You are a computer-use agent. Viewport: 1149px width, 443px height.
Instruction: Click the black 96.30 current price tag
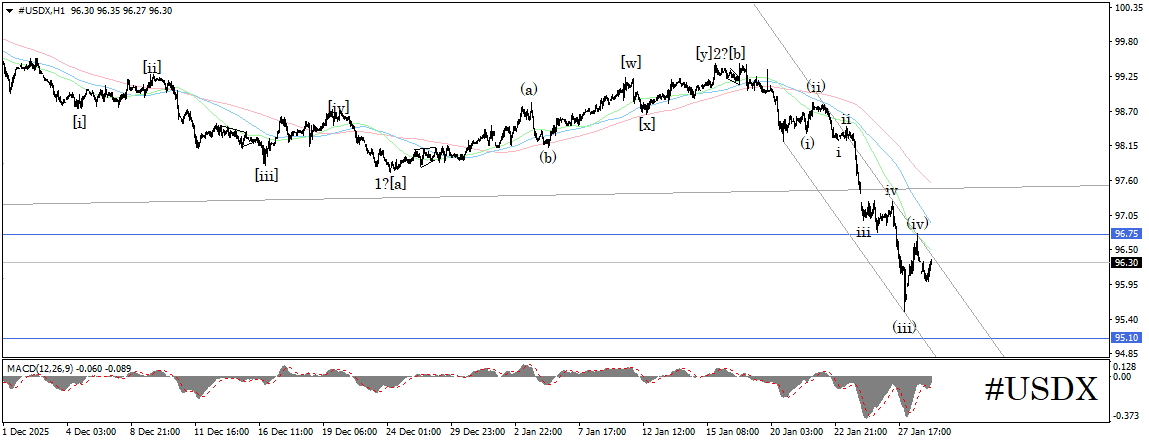(1125, 262)
